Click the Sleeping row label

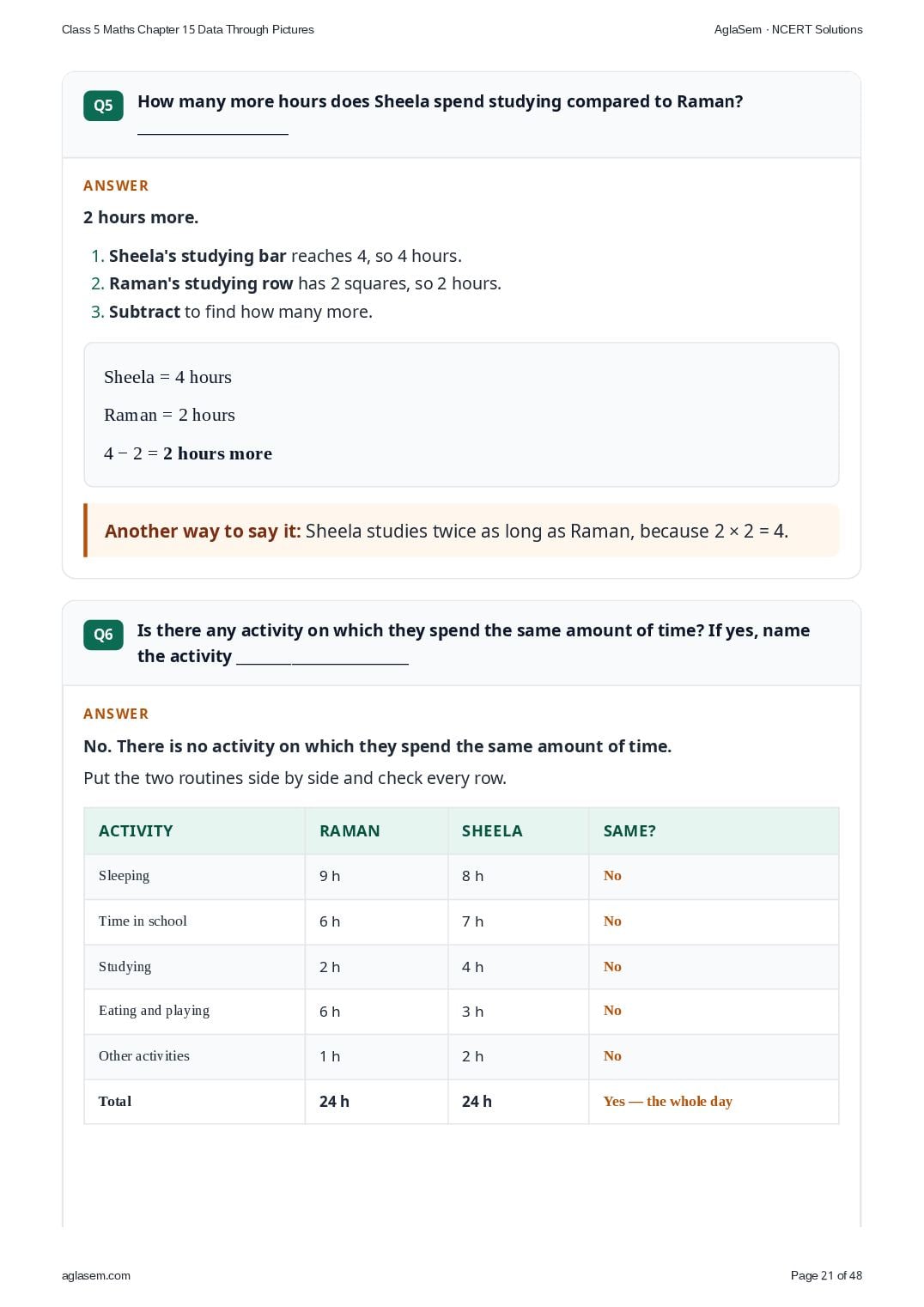tap(124, 876)
